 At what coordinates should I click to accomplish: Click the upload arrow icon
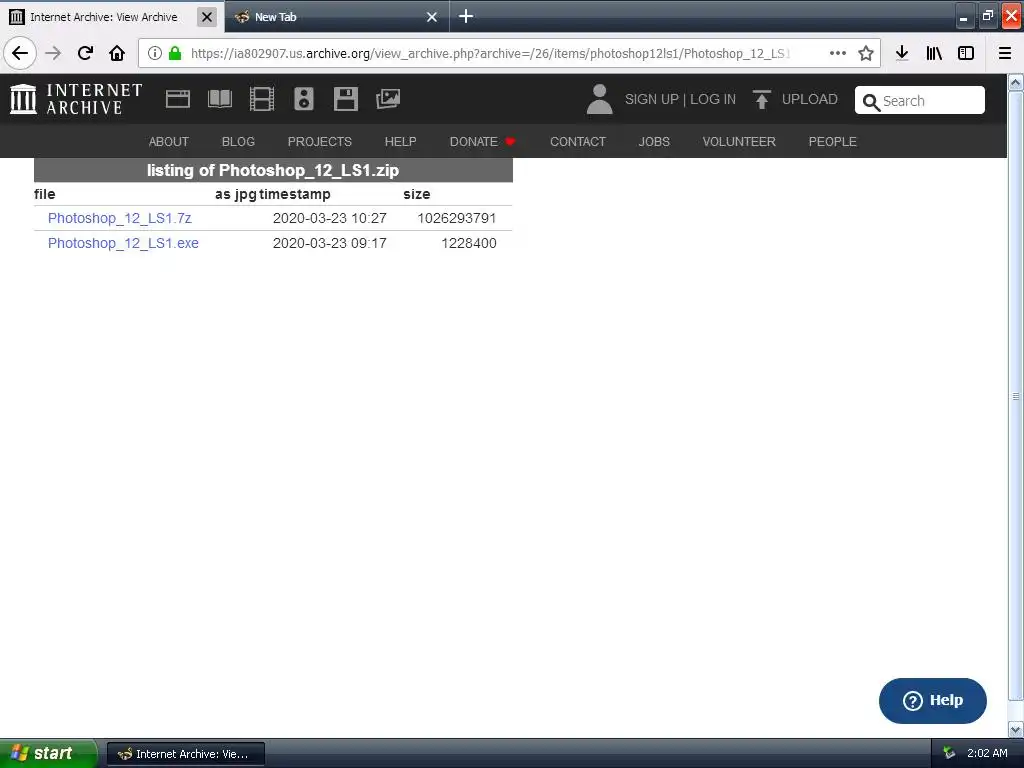tap(761, 99)
